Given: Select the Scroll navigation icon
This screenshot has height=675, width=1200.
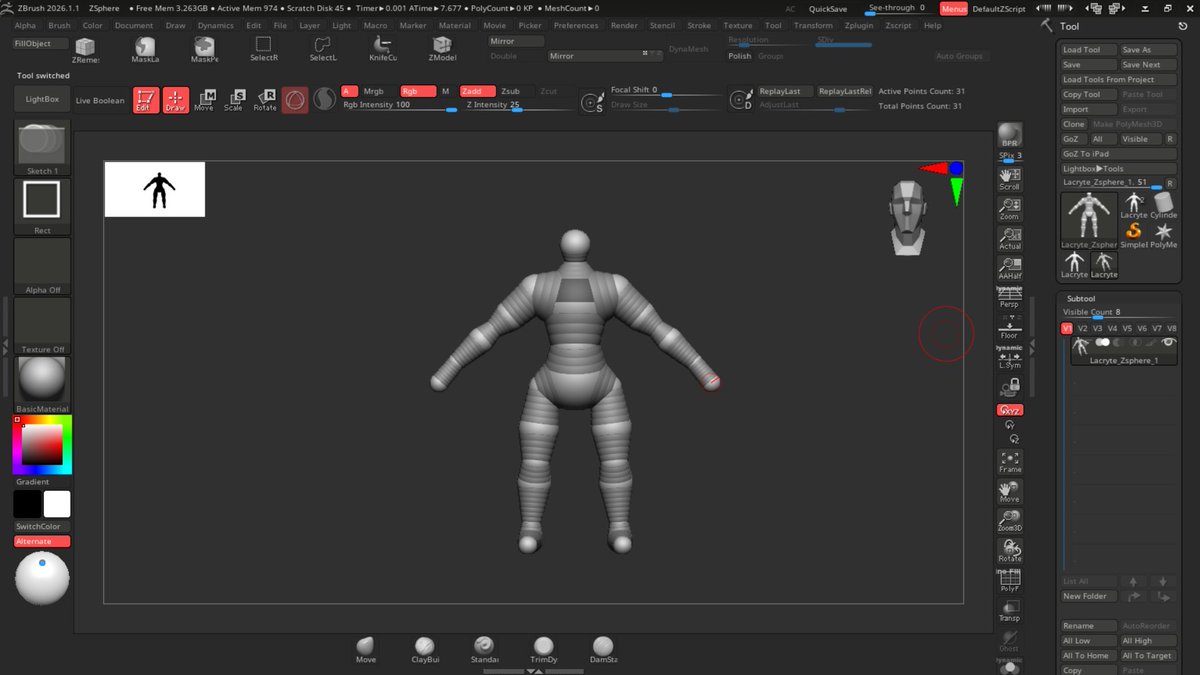Looking at the screenshot, I should coord(1010,178).
